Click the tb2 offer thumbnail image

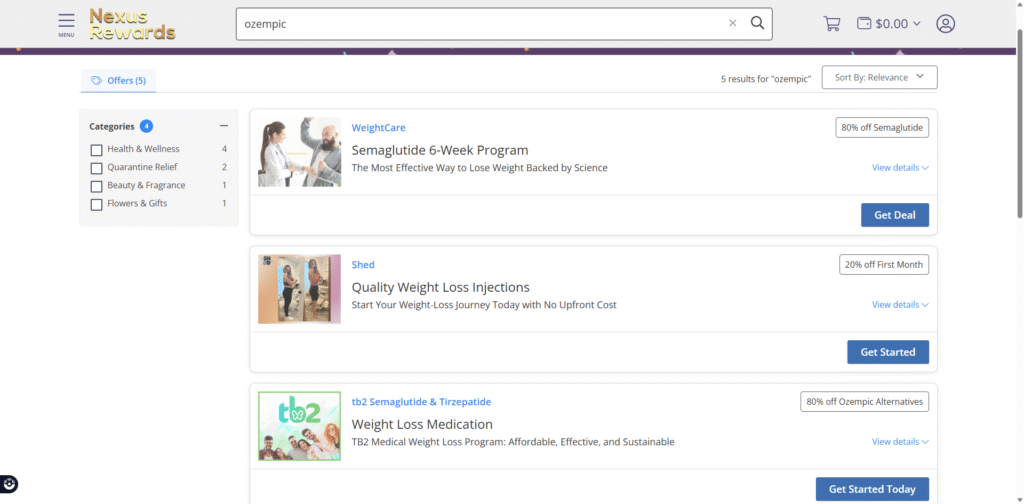pyautogui.click(x=299, y=426)
